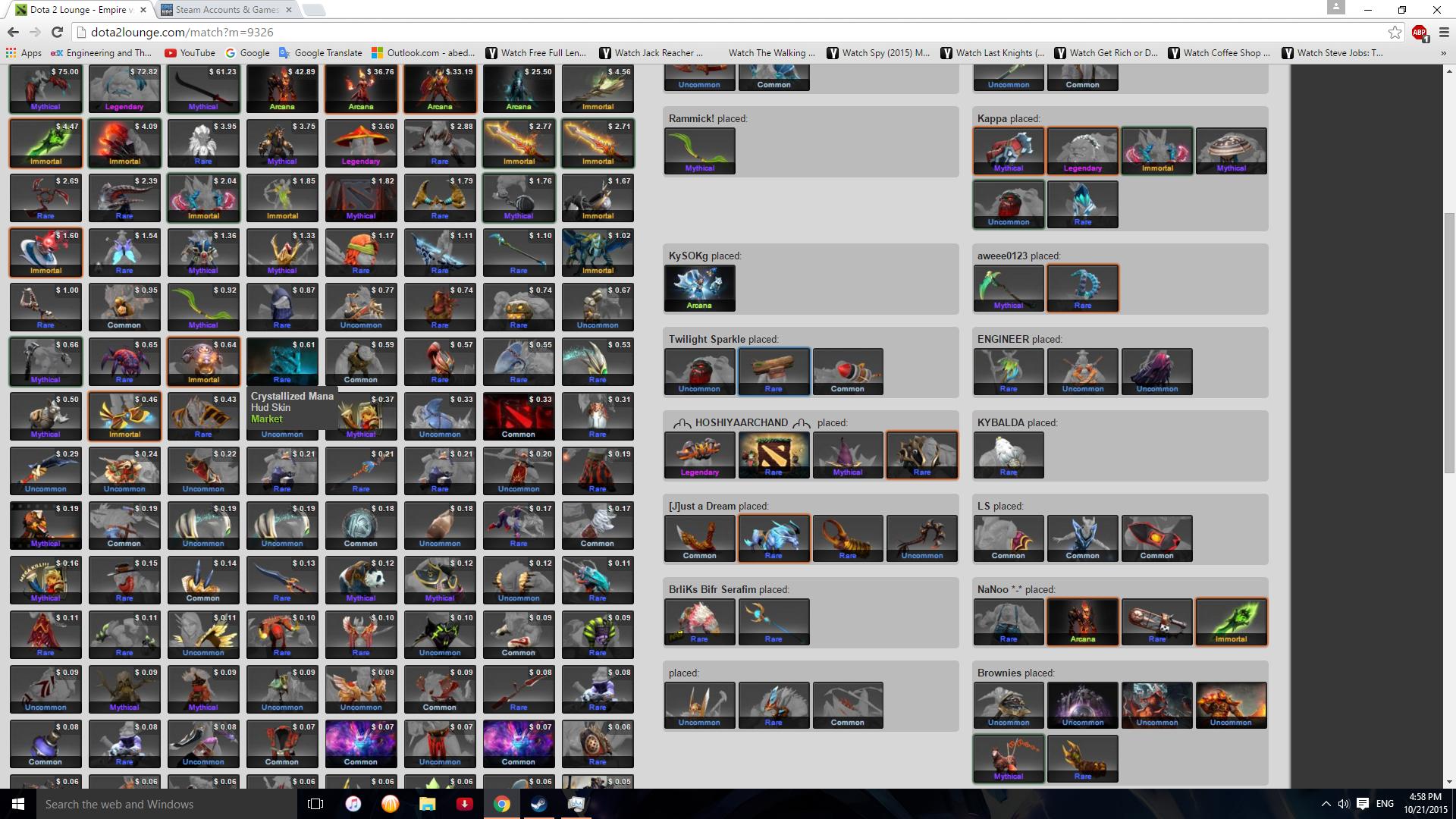Pick the $0.95 Common item
Viewport: 1456px width, 819px height.
(124, 307)
